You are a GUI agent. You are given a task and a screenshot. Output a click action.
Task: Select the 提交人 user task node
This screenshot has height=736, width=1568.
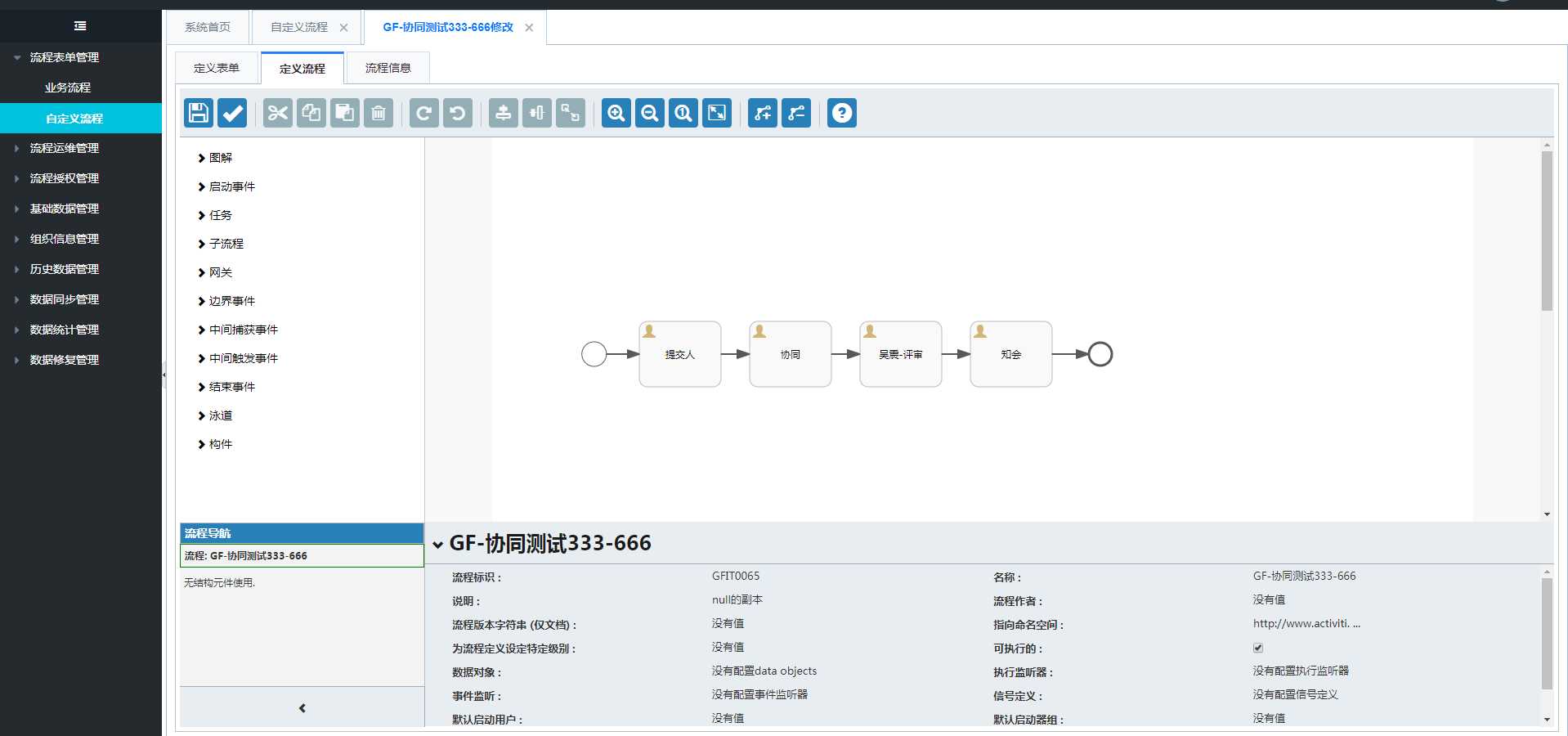pyautogui.click(x=680, y=354)
